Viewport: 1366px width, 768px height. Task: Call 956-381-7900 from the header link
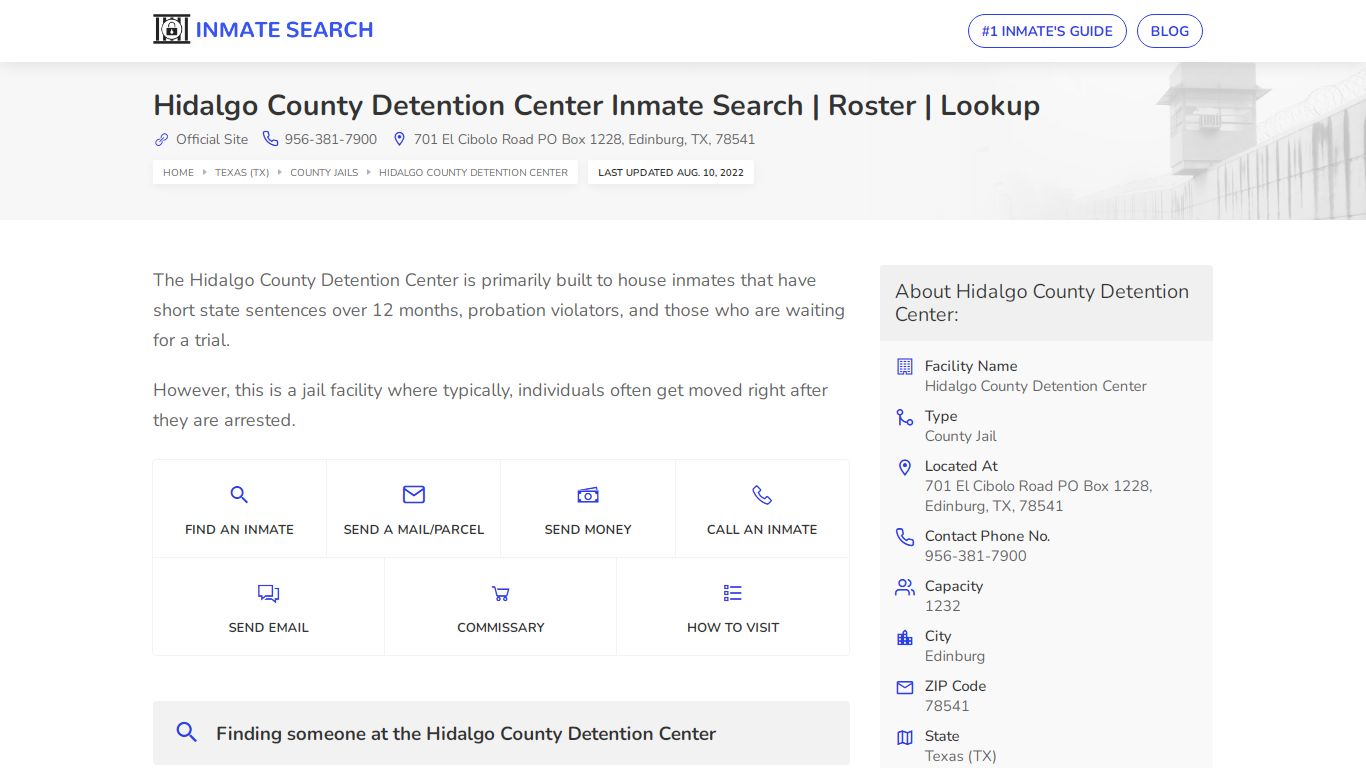(x=331, y=139)
